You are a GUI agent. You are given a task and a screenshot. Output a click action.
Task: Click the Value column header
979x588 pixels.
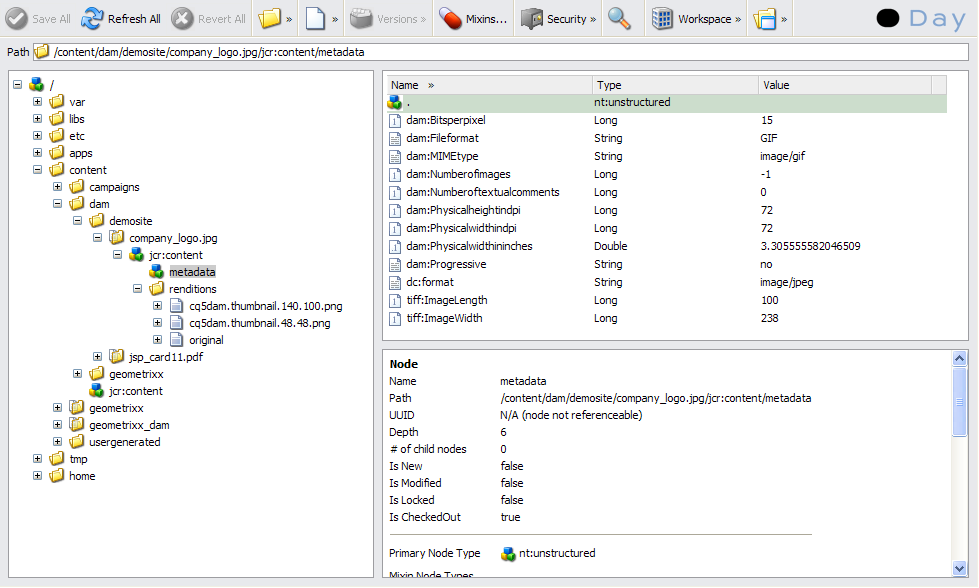tap(845, 85)
